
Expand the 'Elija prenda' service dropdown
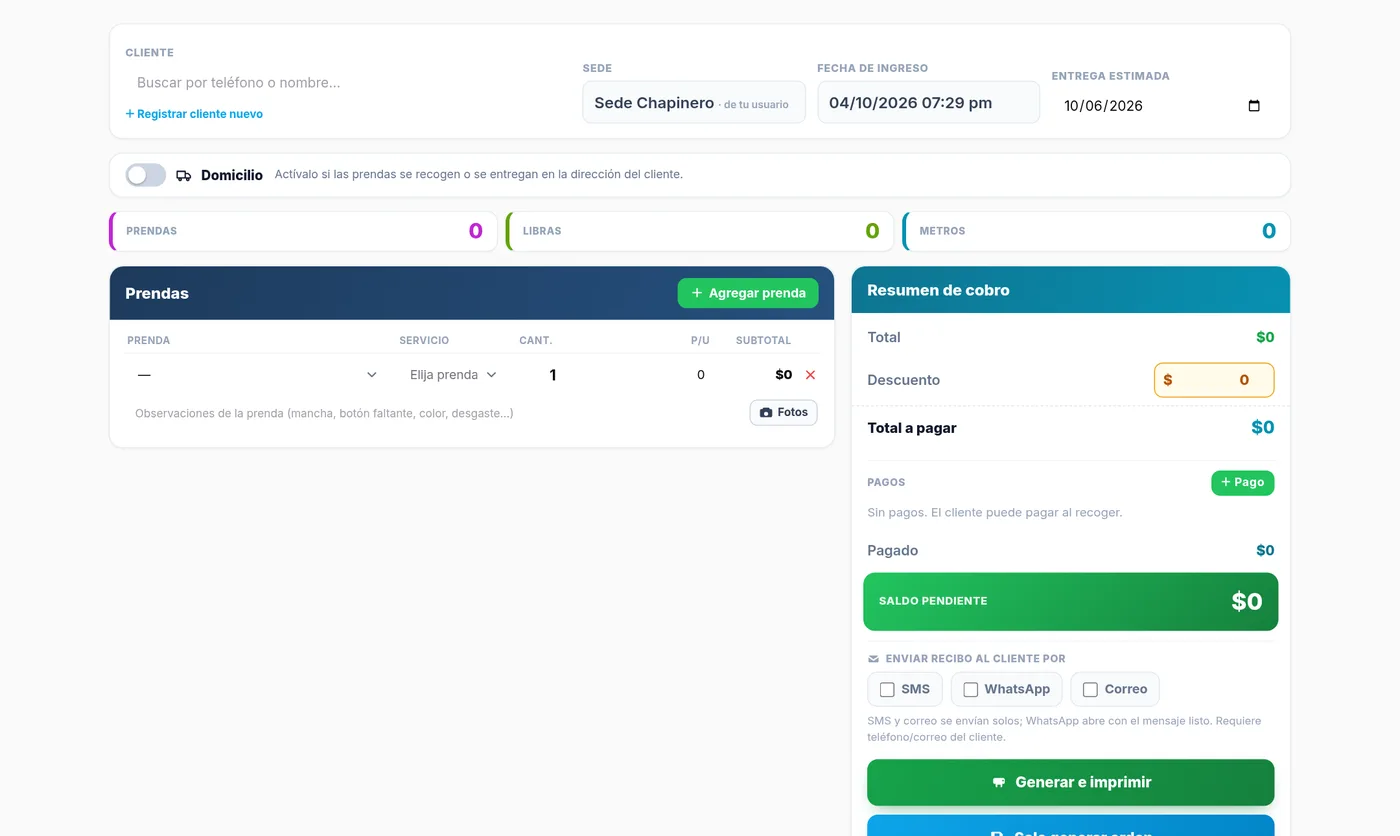(x=453, y=375)
